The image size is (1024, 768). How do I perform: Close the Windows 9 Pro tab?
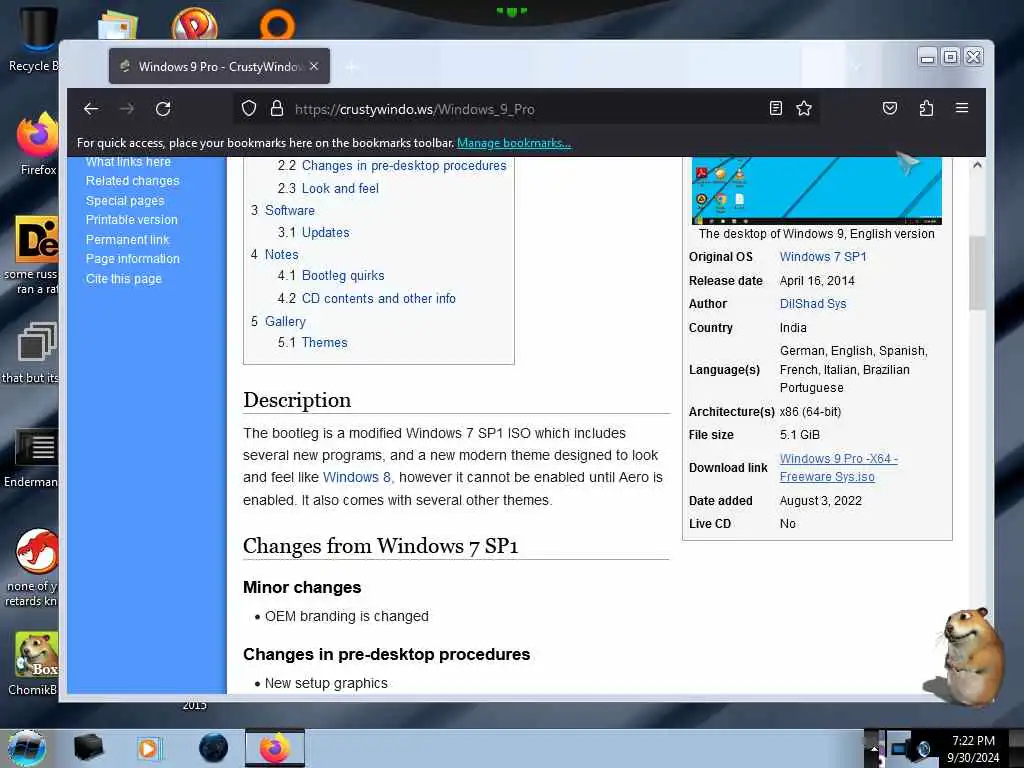[x=314, y=66]
